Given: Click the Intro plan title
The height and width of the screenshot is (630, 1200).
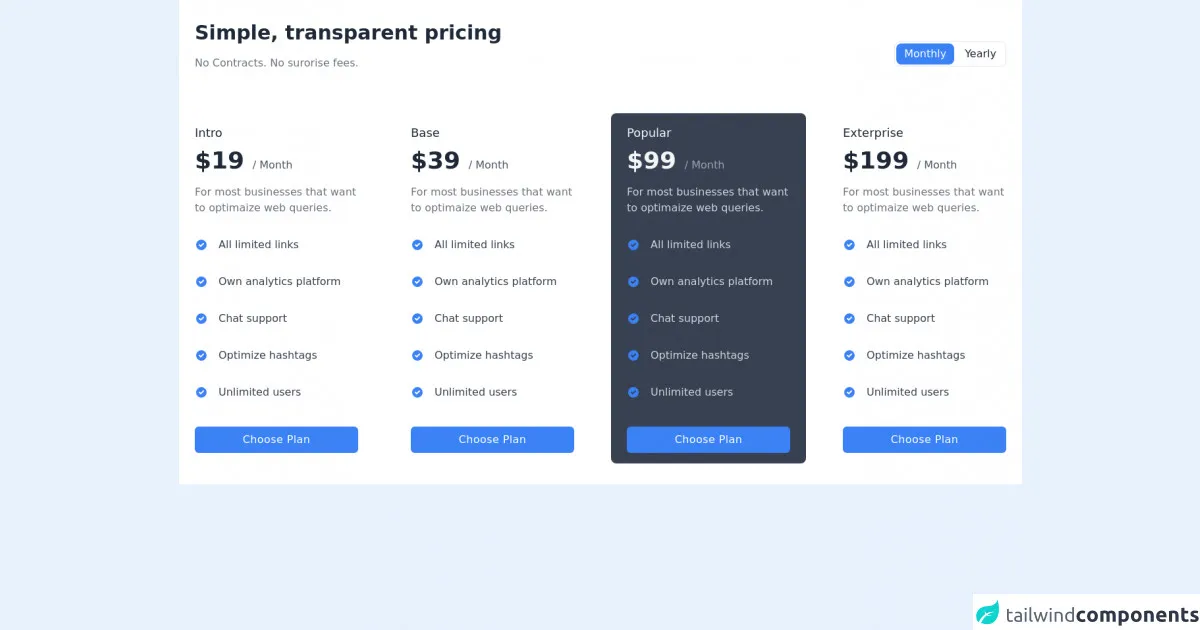Looking at the screenshot, I should pyautogui.click(x=209, y=133).
